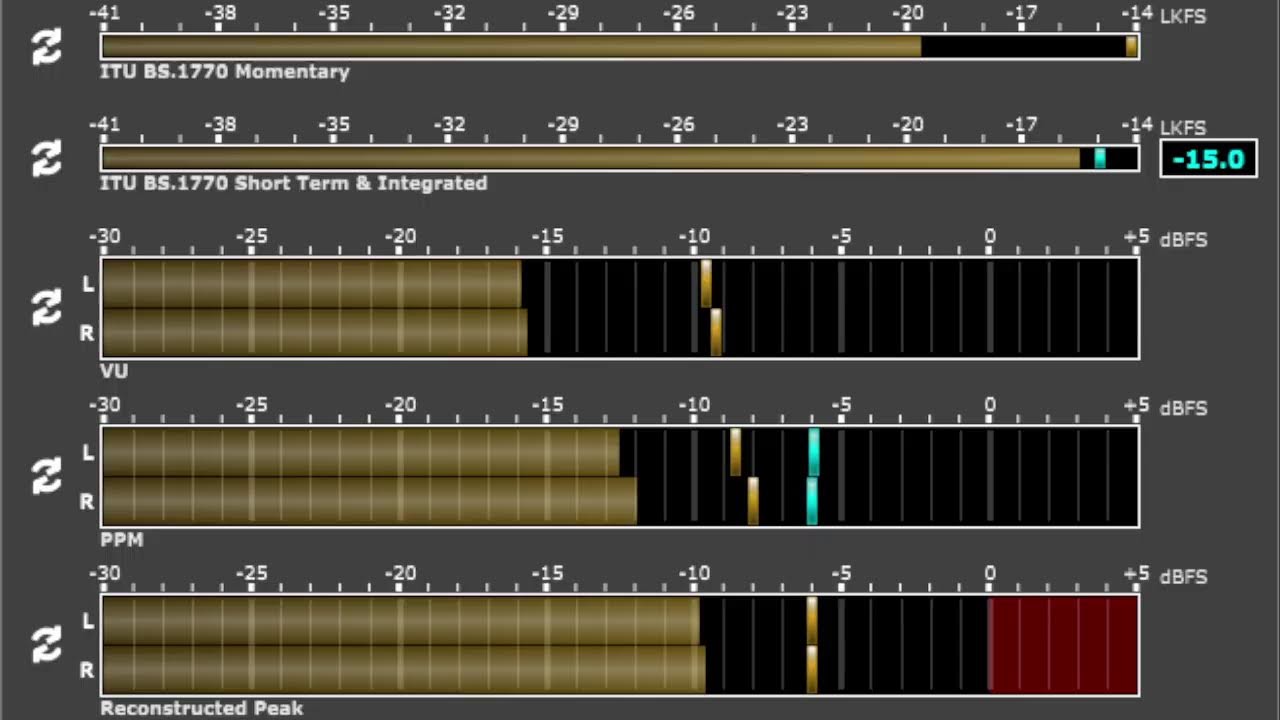Click the gold peak hold on Reconstructed Peak L
1280x720 pixels.
click(812, 621)
